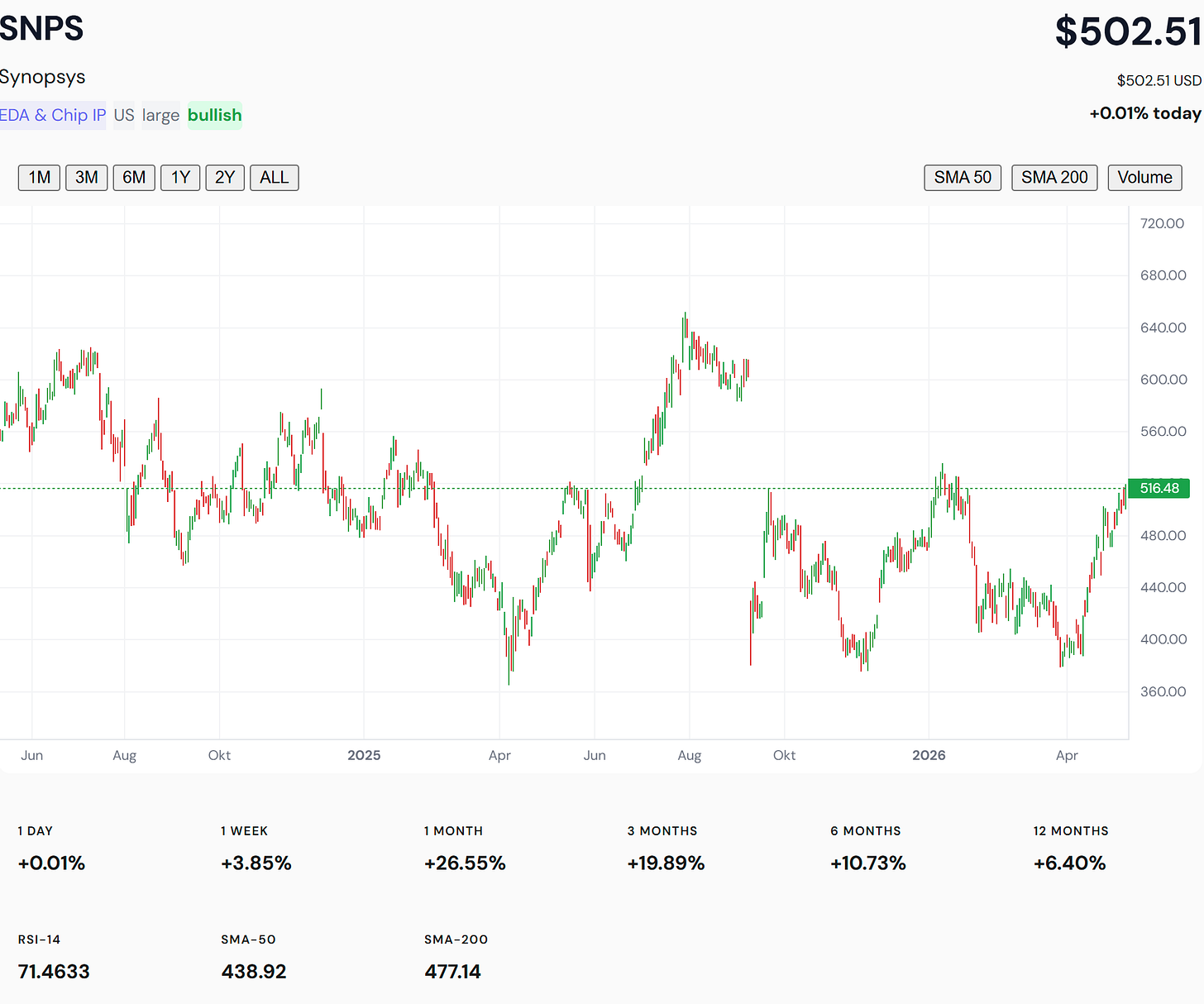
Task: Click the 1 MONTH value +26.55%
Action: point(465,863)
